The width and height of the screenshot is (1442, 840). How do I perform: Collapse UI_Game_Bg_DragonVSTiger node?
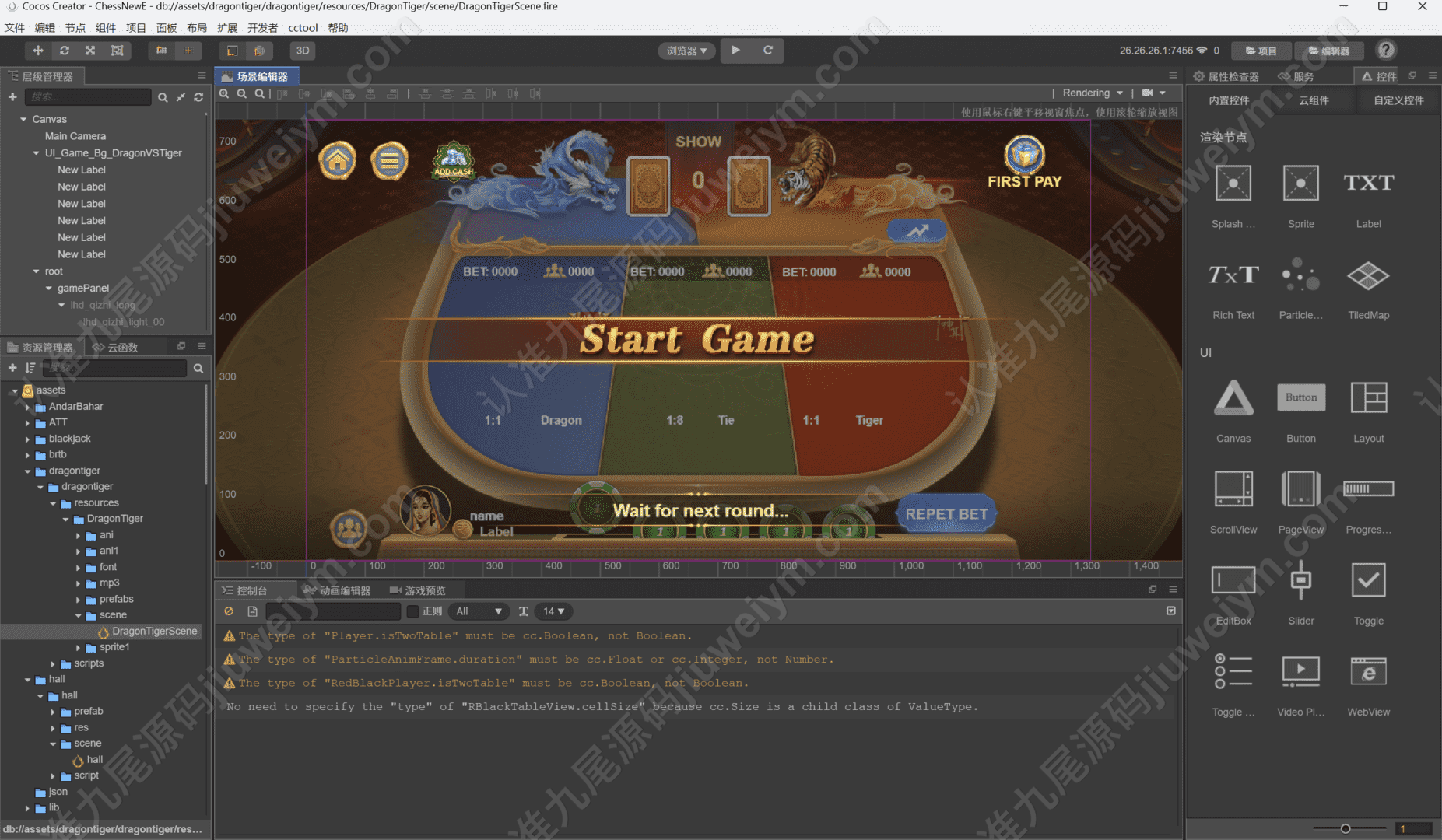(36, 153)
